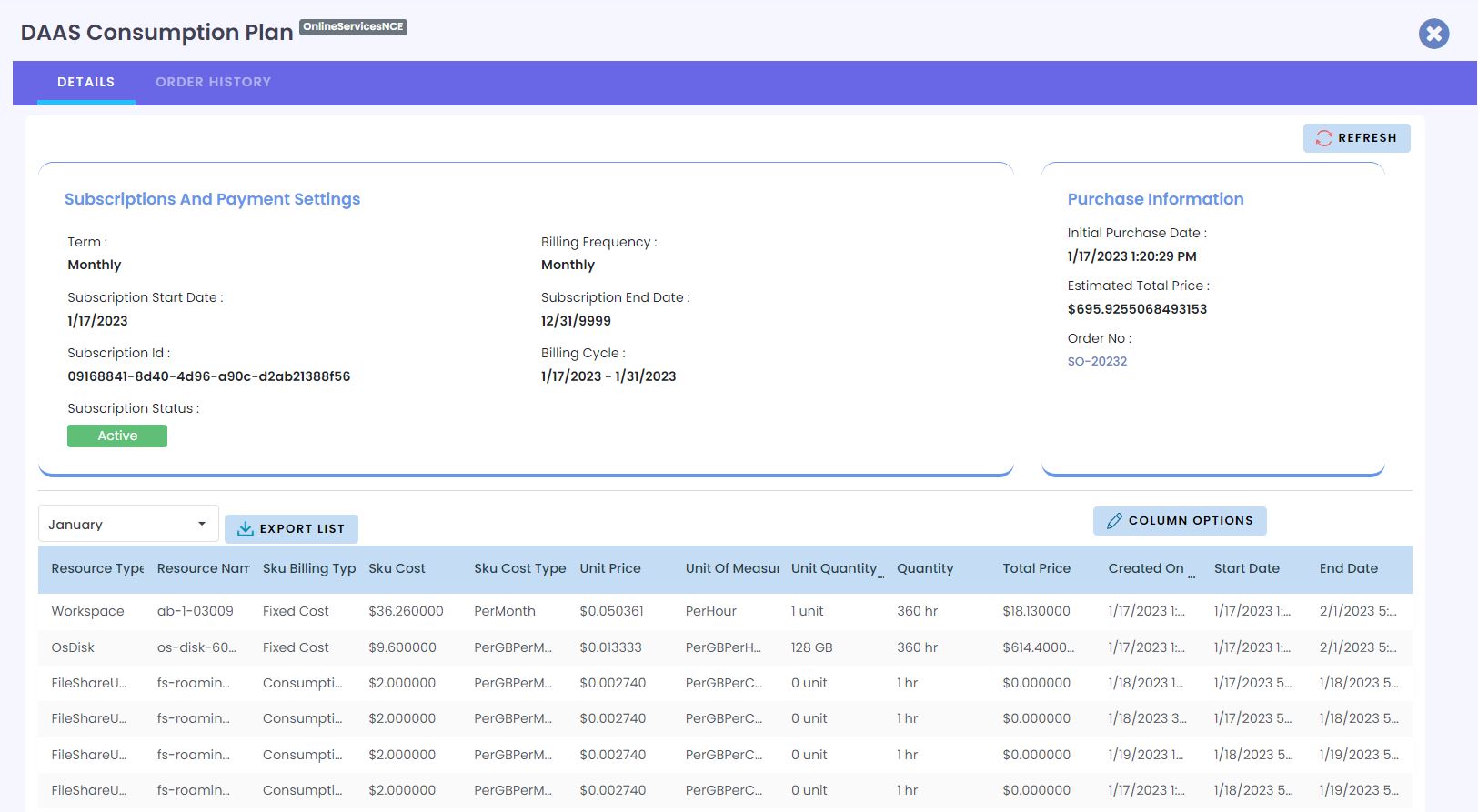Click total price $614.4000...
The image size is (1478, 812).
pos(1038,647)
